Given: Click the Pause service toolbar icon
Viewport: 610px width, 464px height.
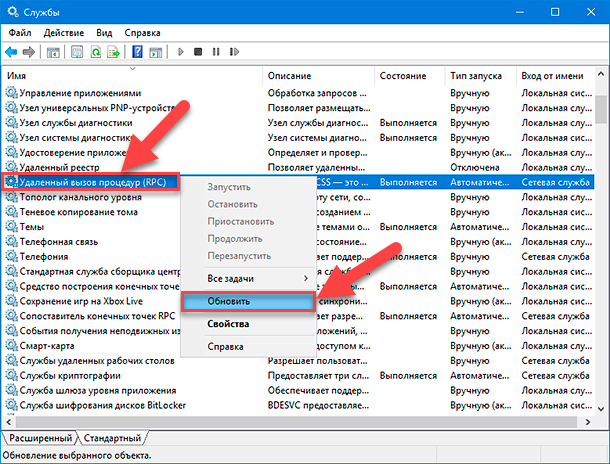Looking at the screenshot, I should [215, 51].
